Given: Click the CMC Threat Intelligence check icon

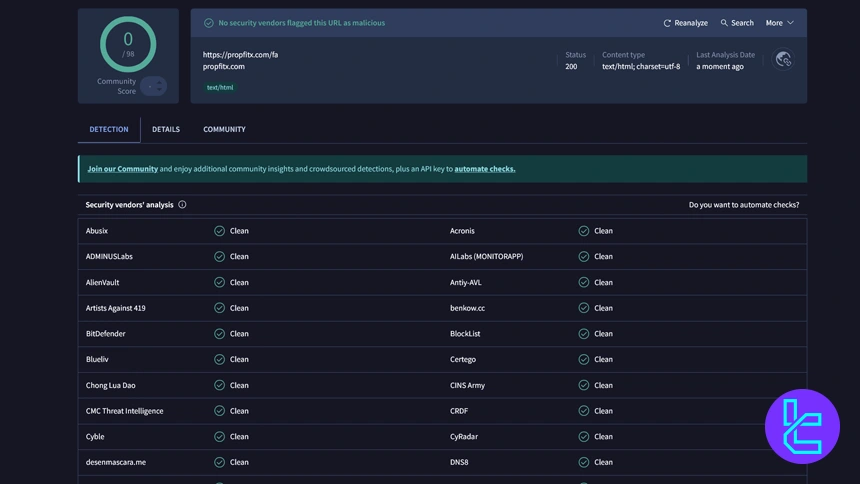Looking at the screenshot, I should coord(219,411).
